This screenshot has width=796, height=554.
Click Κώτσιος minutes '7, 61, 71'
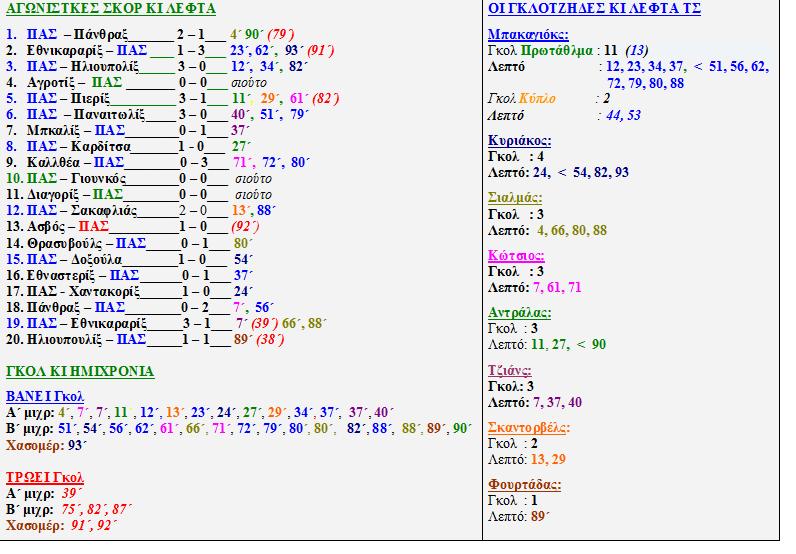tap(557, 287)
